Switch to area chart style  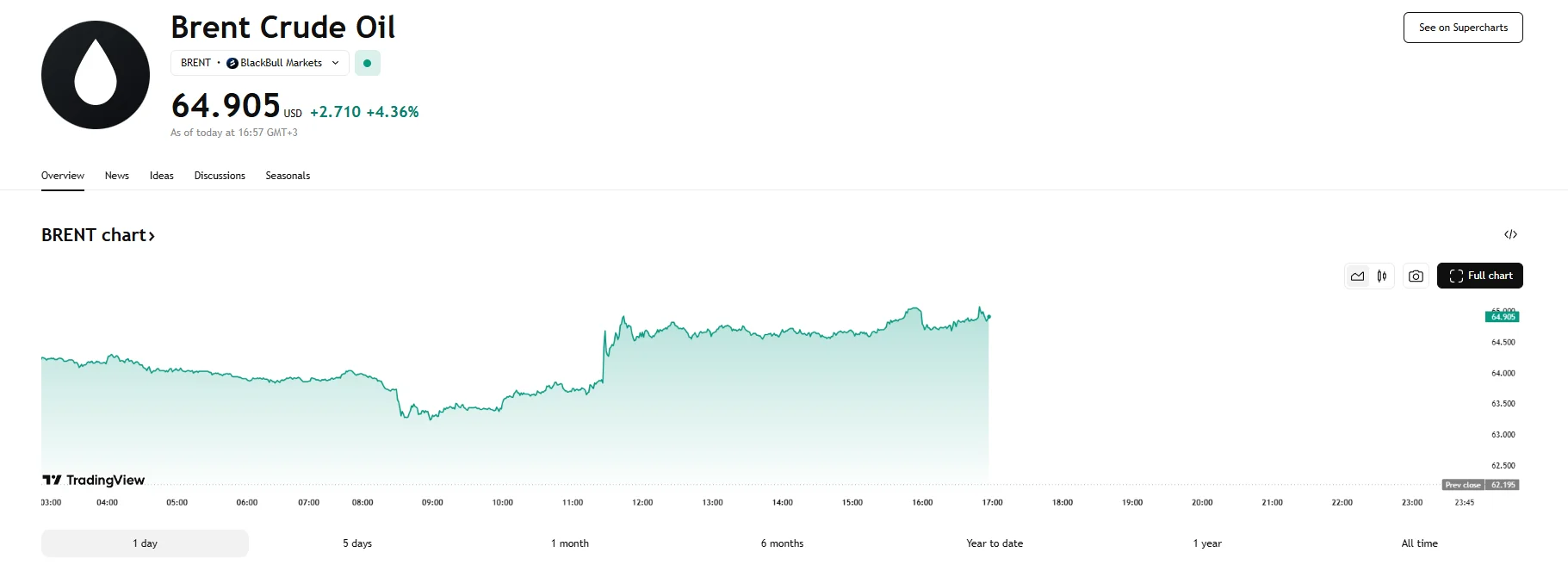1357,276
